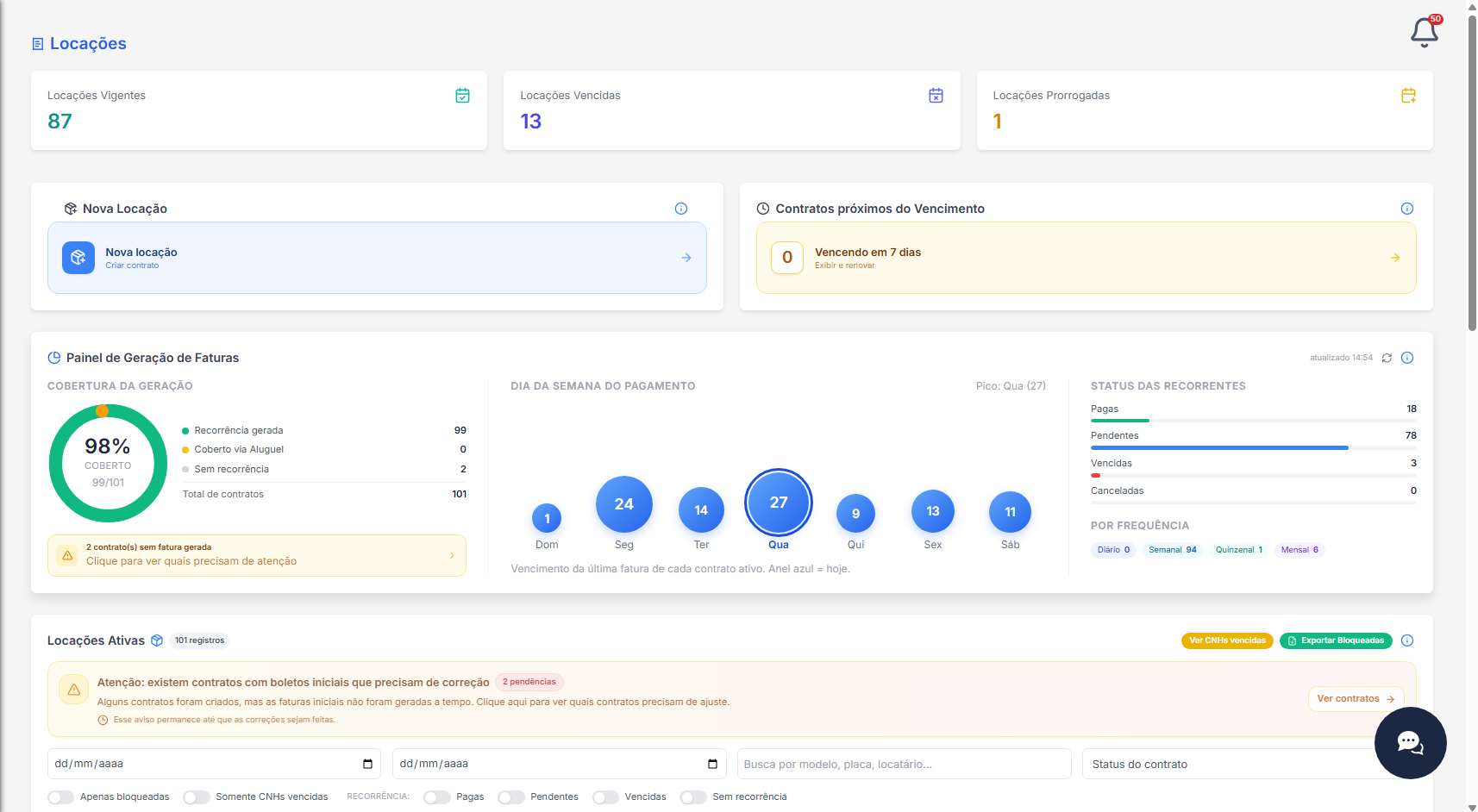1478x812 pixels.
Task: Open calendar picker in first date field
Action: (x=367, y=764)
